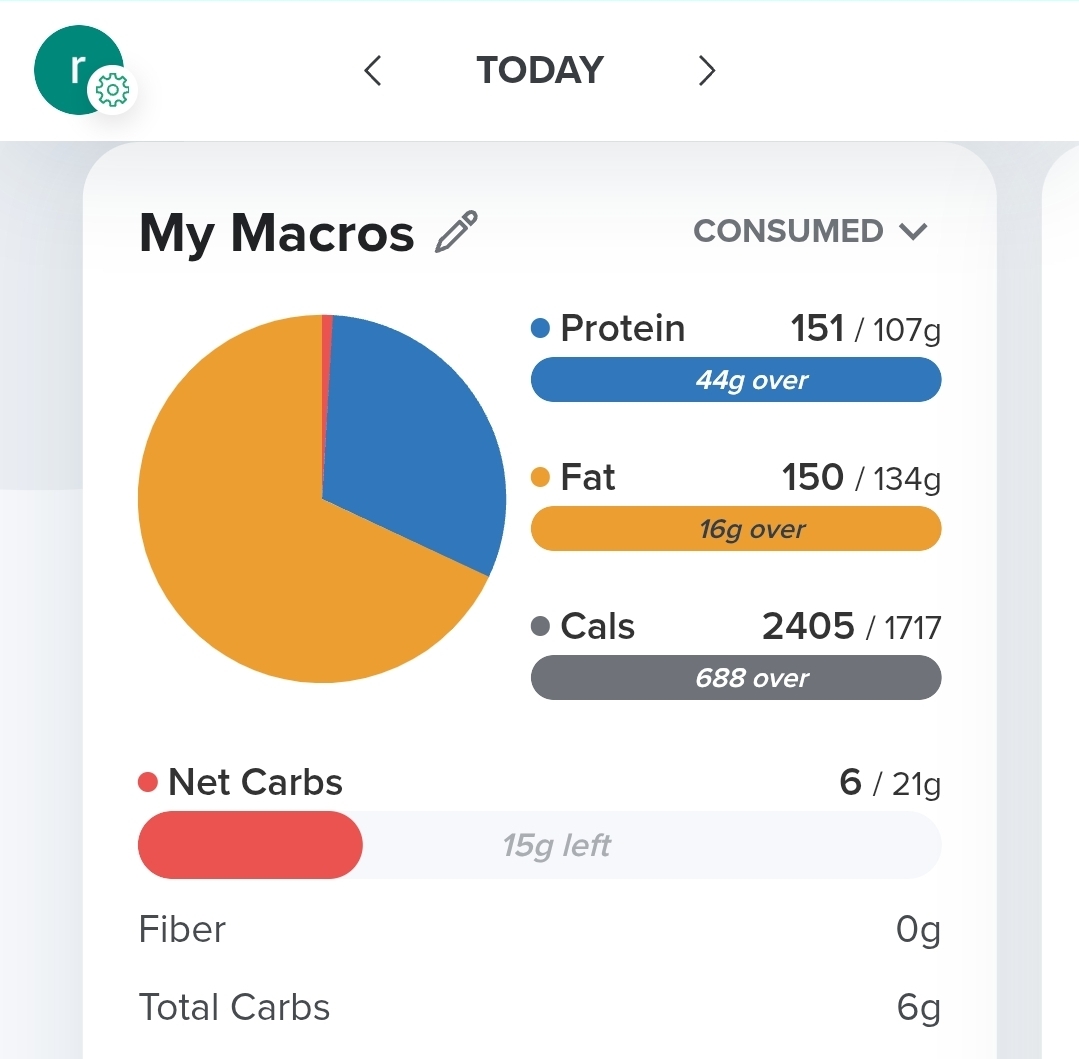Click the red Net Carbs legend dot

pyautogui.click(x=148, y=782)
